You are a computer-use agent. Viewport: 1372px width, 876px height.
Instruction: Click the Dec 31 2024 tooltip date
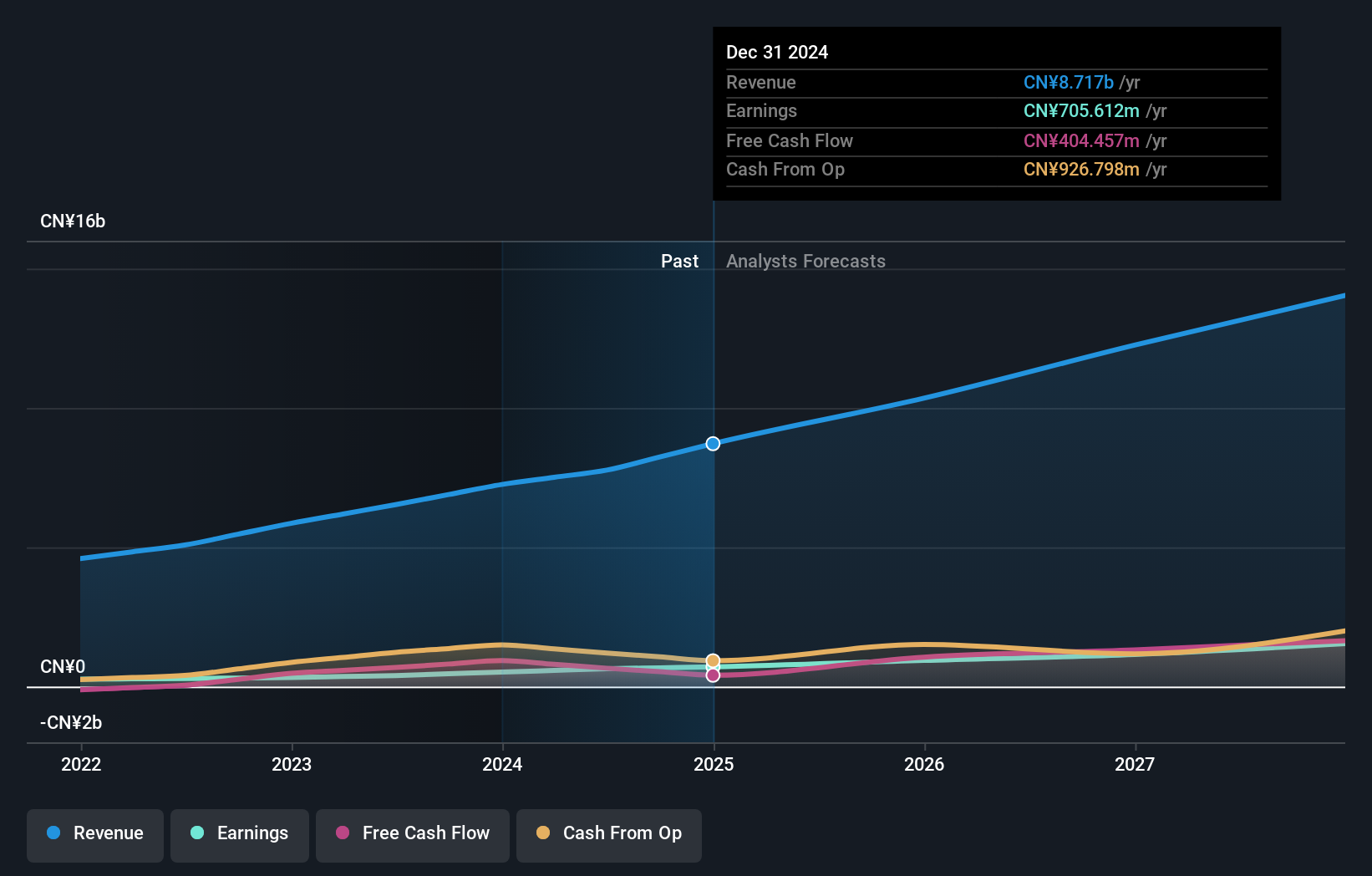pyautogui.click(x=777, y=53)
